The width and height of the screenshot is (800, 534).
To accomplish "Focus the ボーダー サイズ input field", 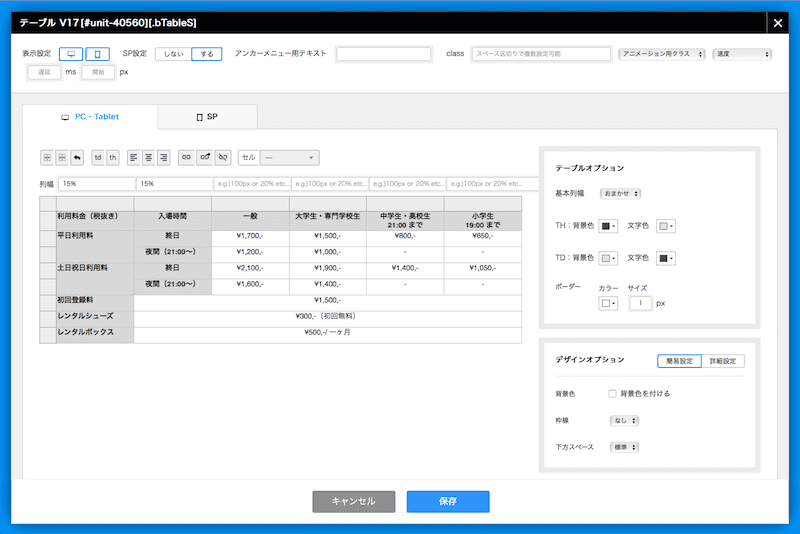I will point(640,303).
